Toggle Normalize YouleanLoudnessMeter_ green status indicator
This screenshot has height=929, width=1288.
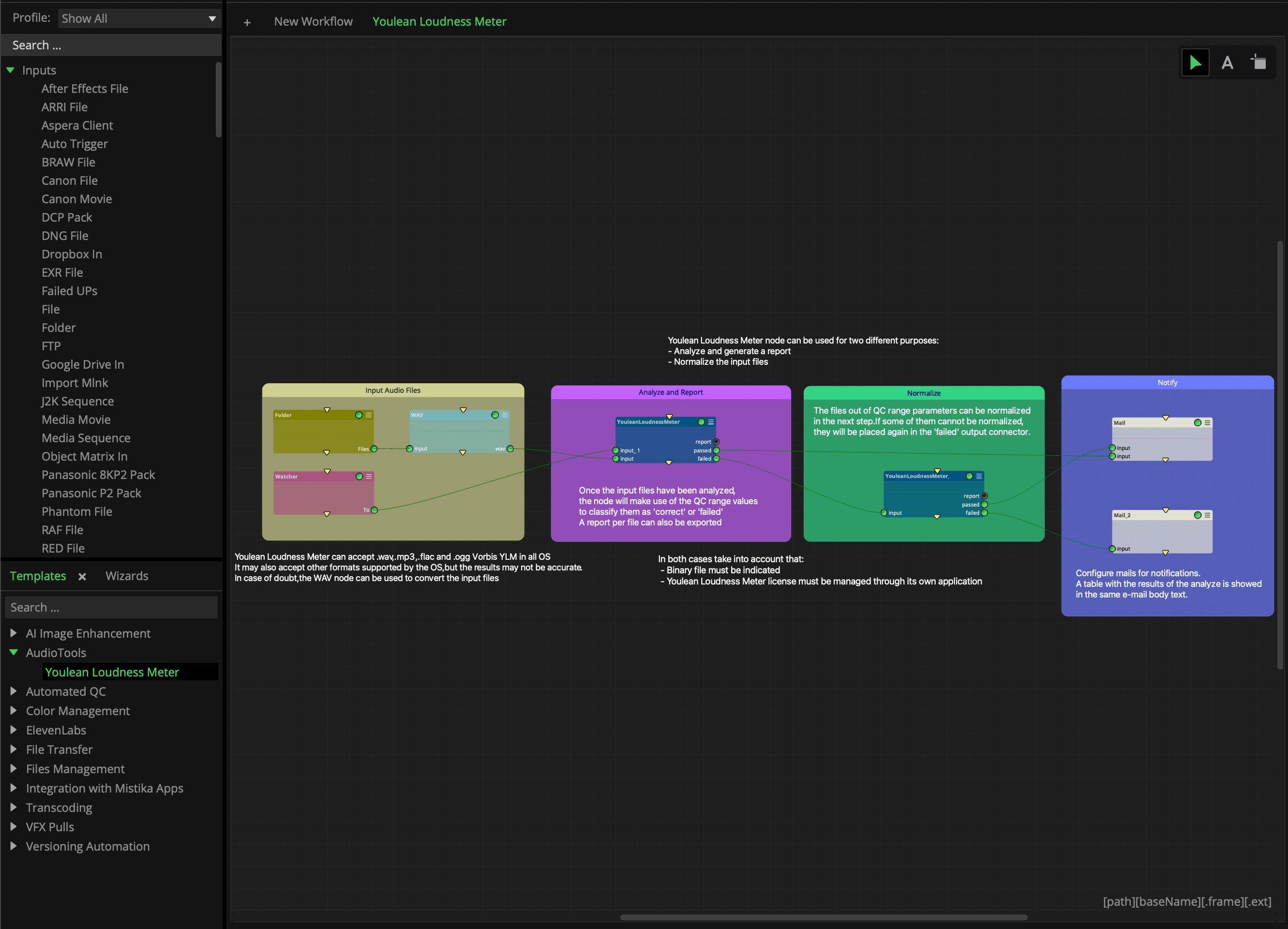pos(969,476)
